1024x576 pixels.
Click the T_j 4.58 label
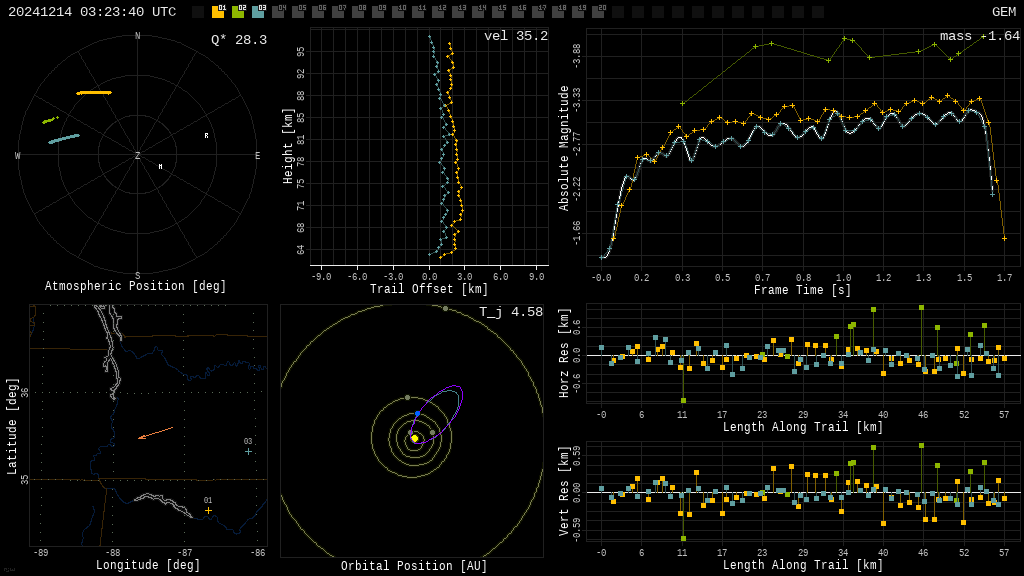click(x=510, y=312)
